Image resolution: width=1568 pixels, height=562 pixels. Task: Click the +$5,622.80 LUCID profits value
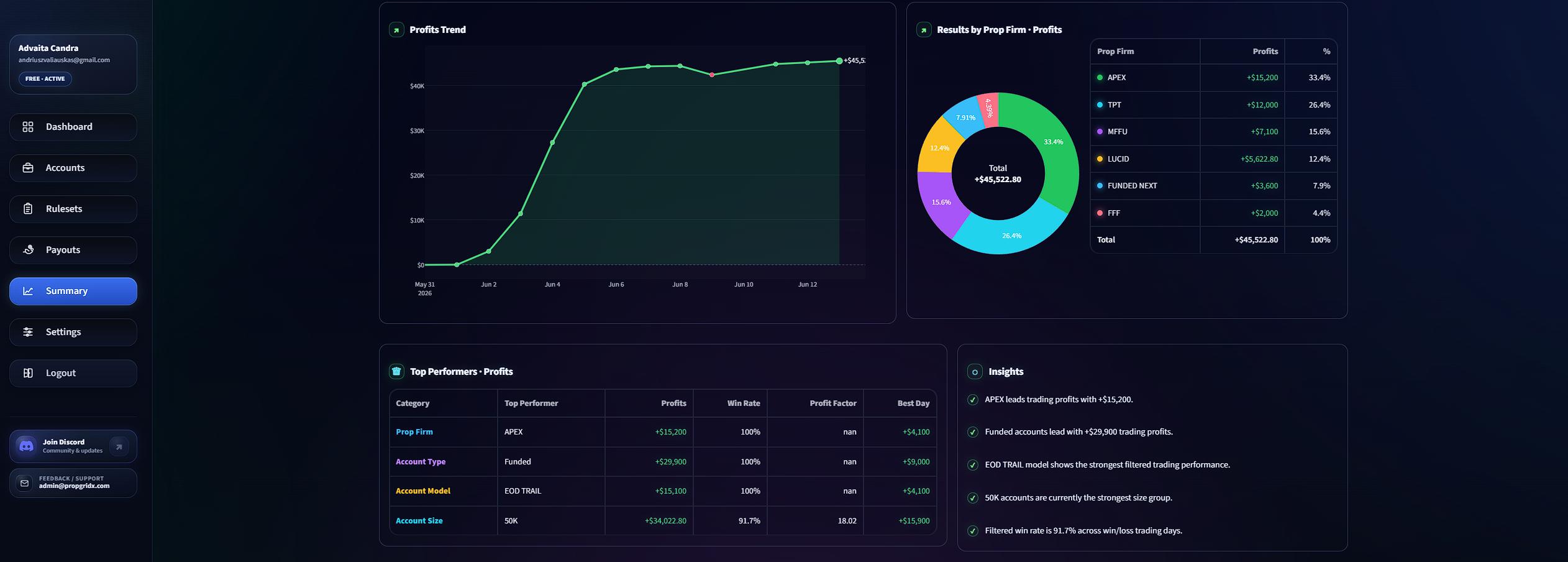coord(1259,159)
